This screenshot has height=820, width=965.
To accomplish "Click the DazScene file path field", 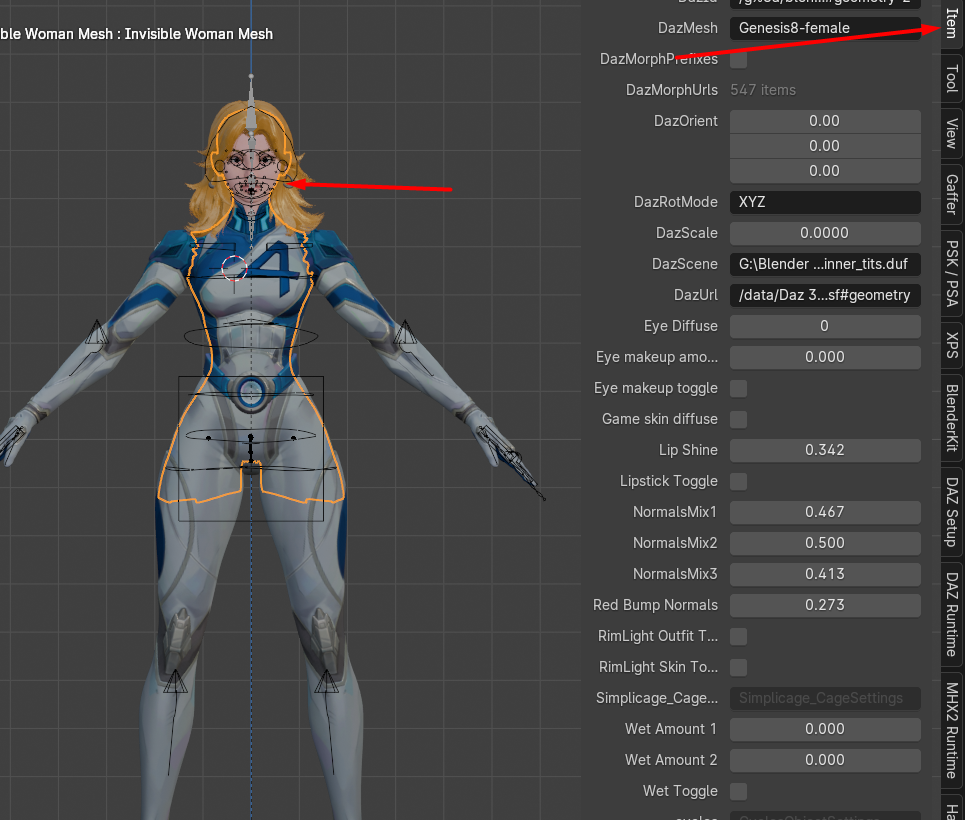I will point(825,264).
